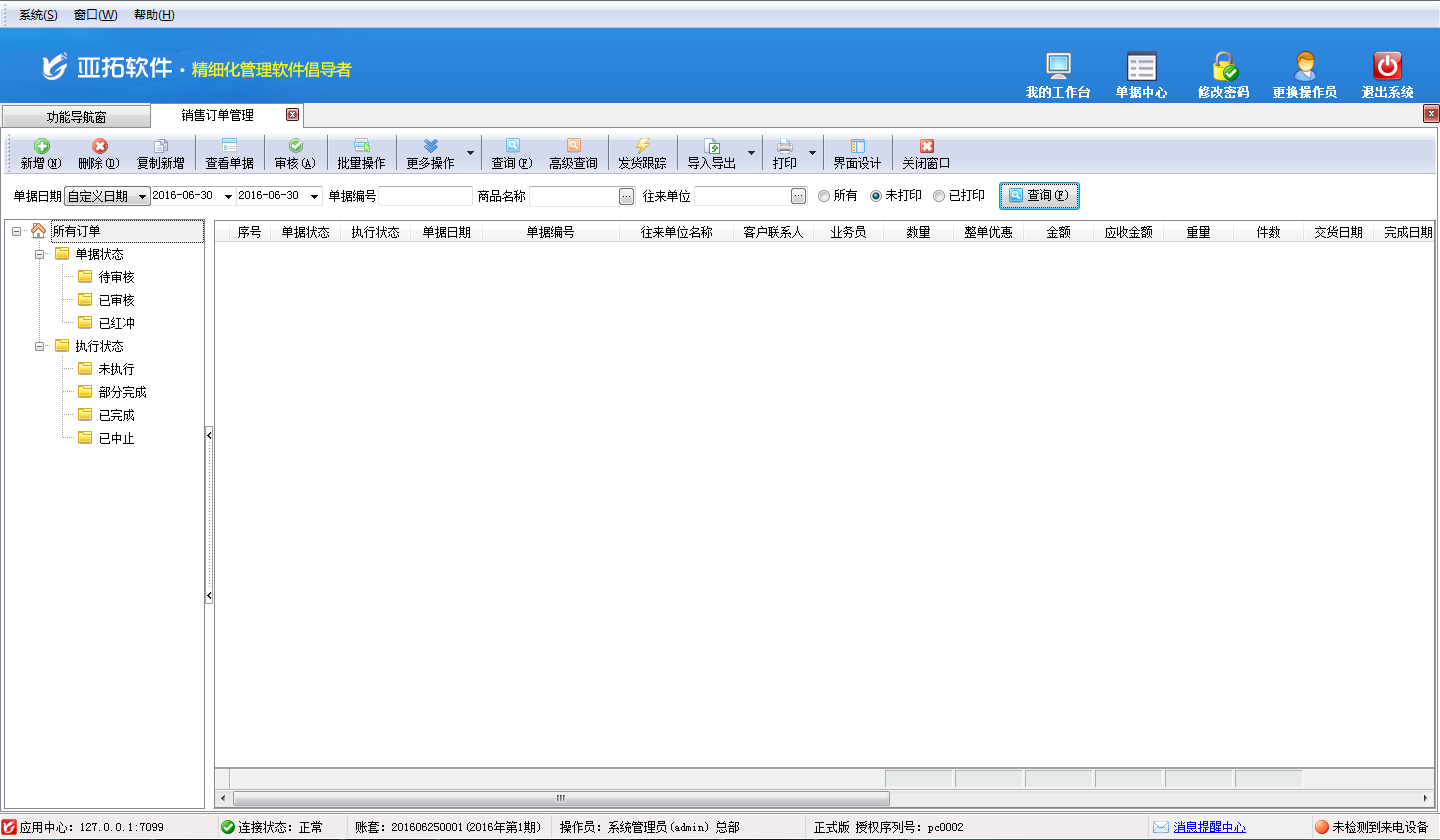Select the 已打印 radio button
This screenshot has height=840, width=1440.
939,196
